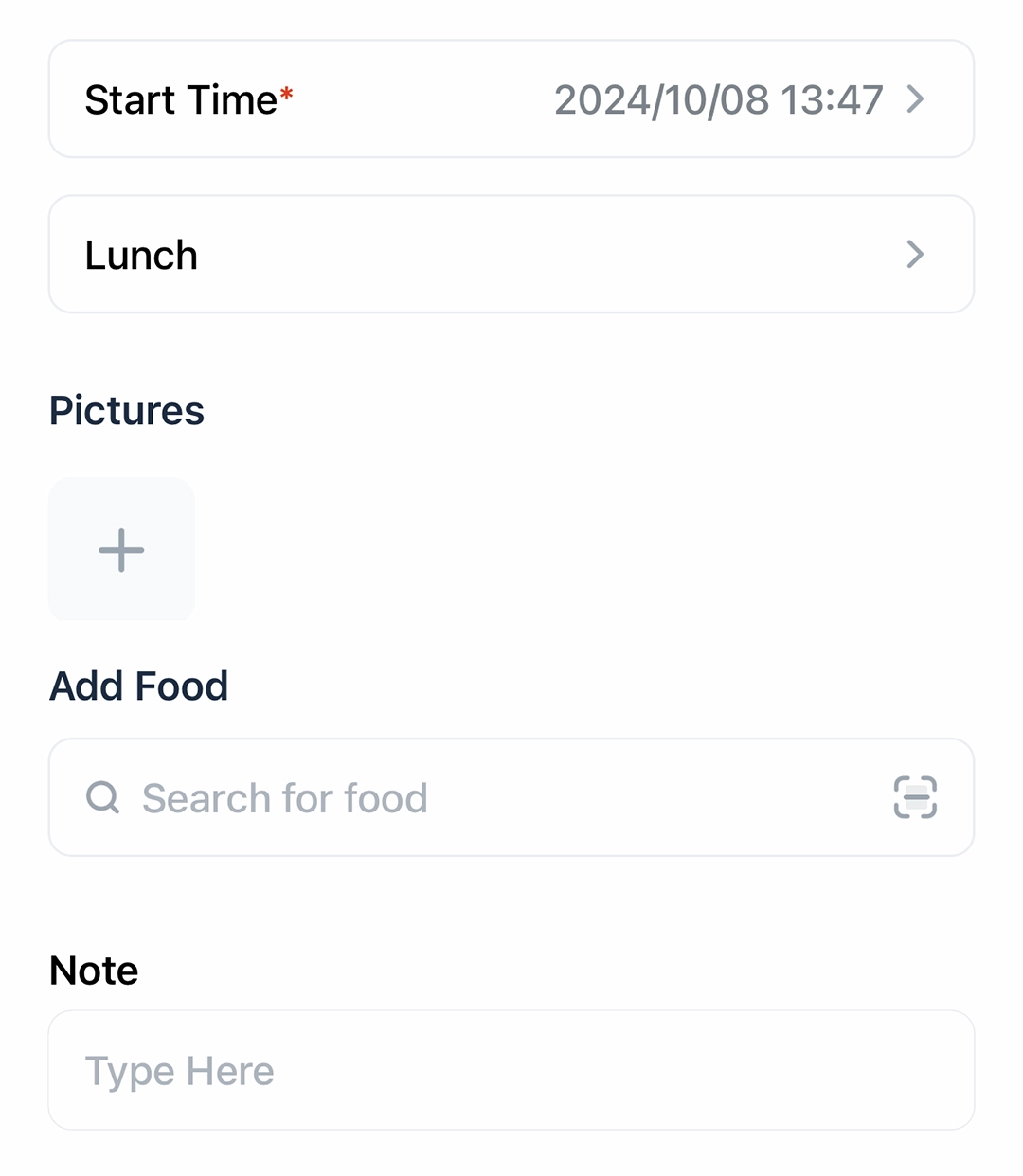Click the Pictures section heading

tap(127, 410)
